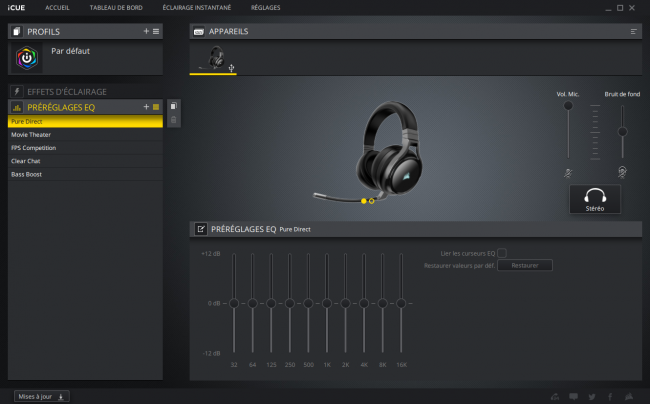Click the delete EQ preset trash icon
This screenshot has width=650, height=404.
pyautogui.click(x=174, y=120)
